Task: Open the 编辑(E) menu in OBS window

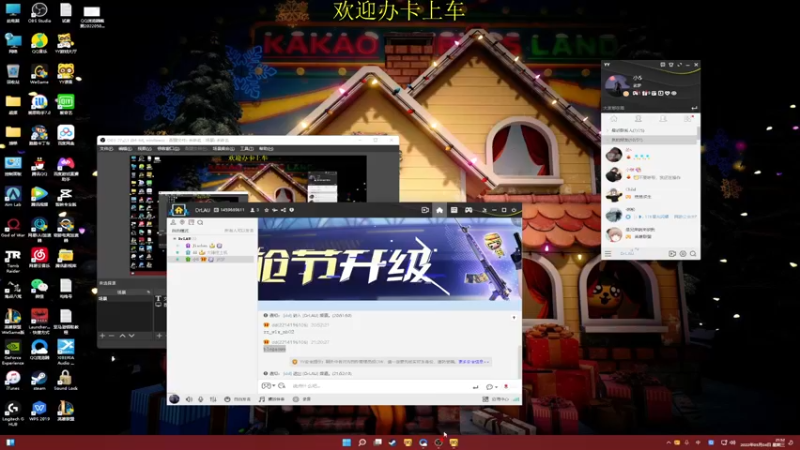Action: pyautogui.click(x=125, y=148)
